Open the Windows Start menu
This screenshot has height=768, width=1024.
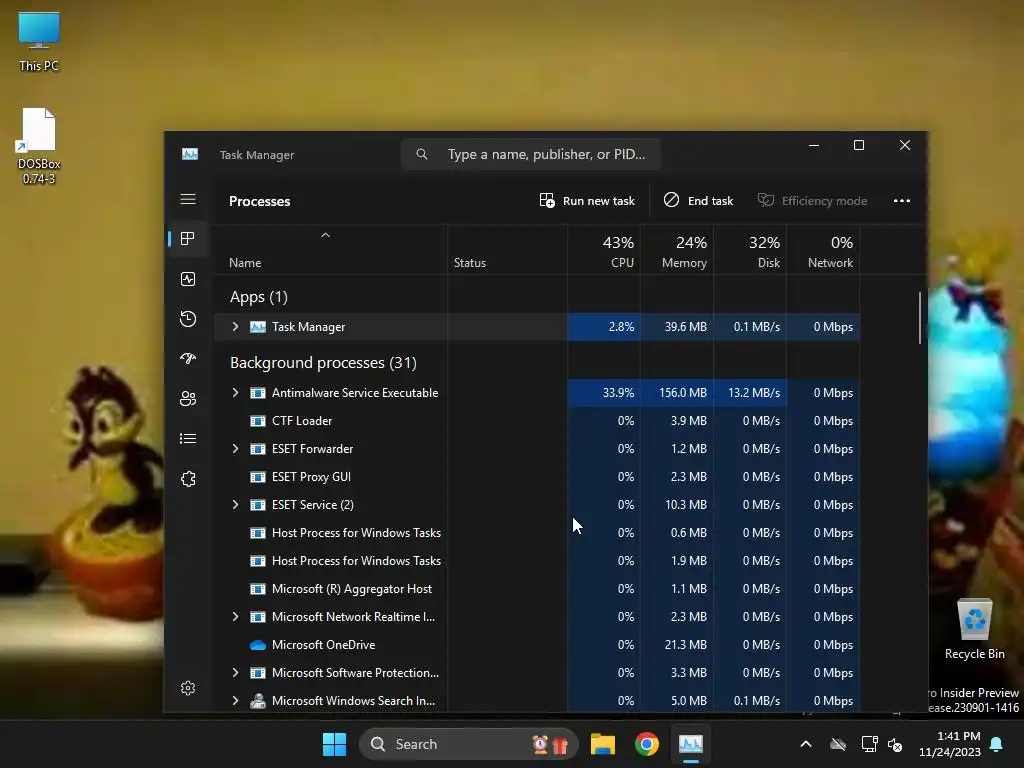[x=334, y=744]
